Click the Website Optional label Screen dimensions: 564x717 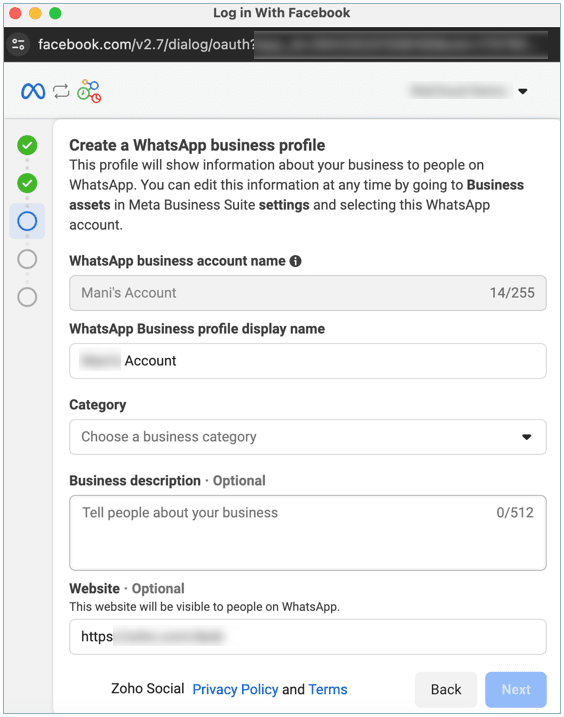click(x=127, y=588)
